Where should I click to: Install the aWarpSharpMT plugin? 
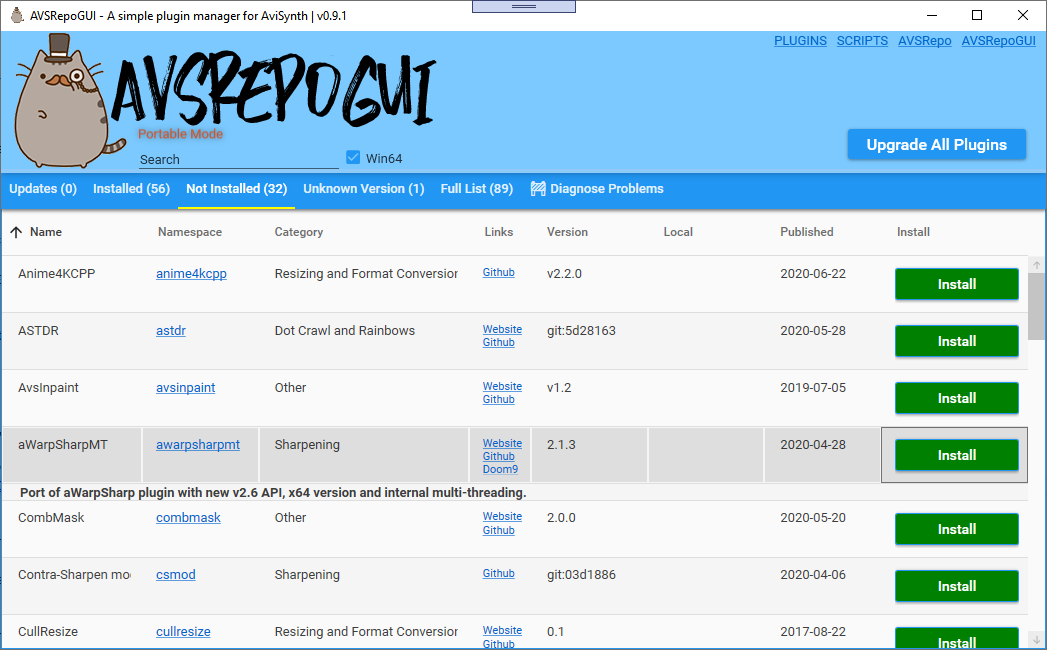coord(956,456)
